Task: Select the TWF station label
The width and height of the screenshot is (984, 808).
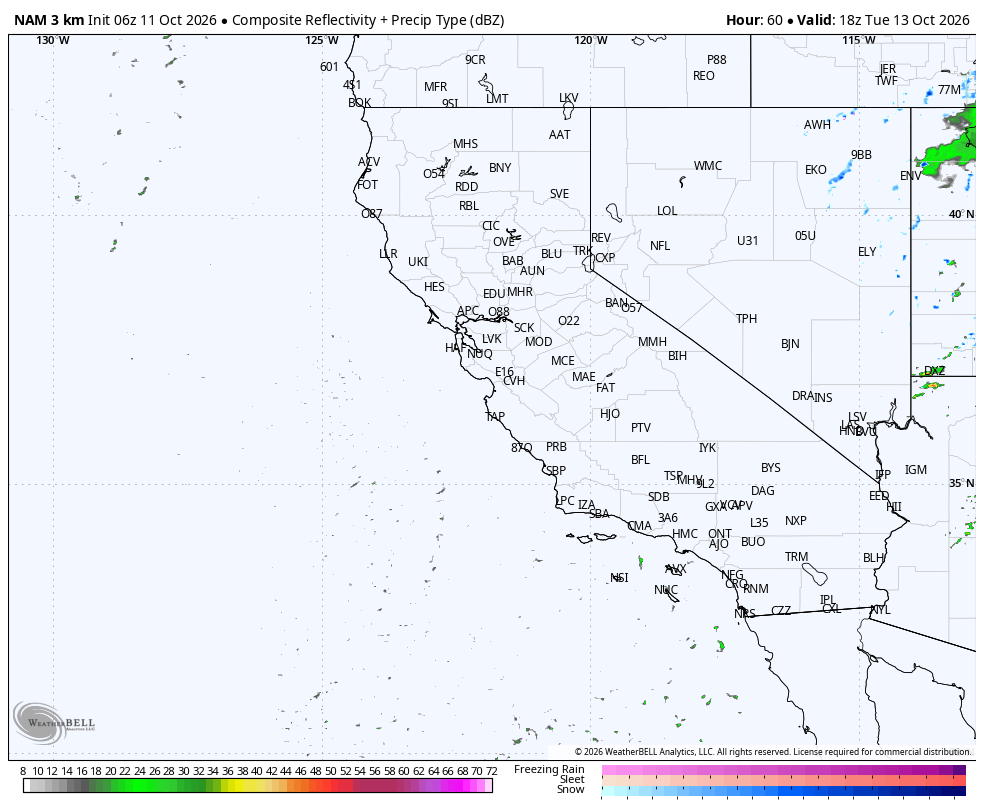Action: (x=887, y=82)
